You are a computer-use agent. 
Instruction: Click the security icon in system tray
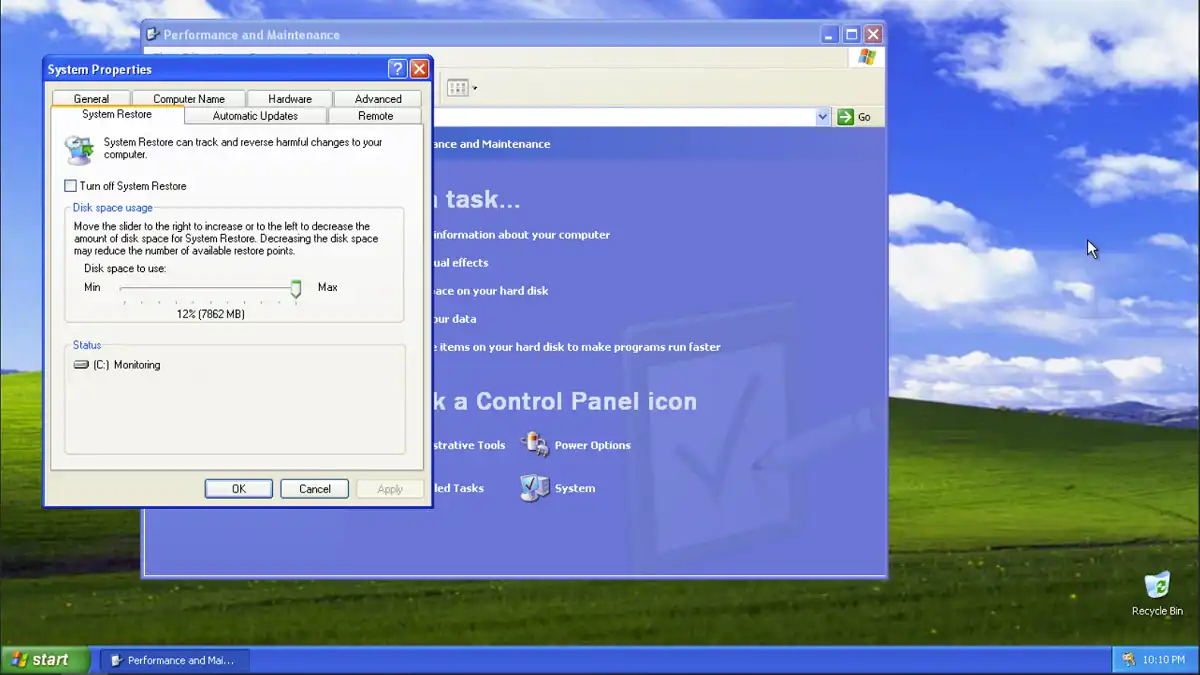coord(1128,660)
